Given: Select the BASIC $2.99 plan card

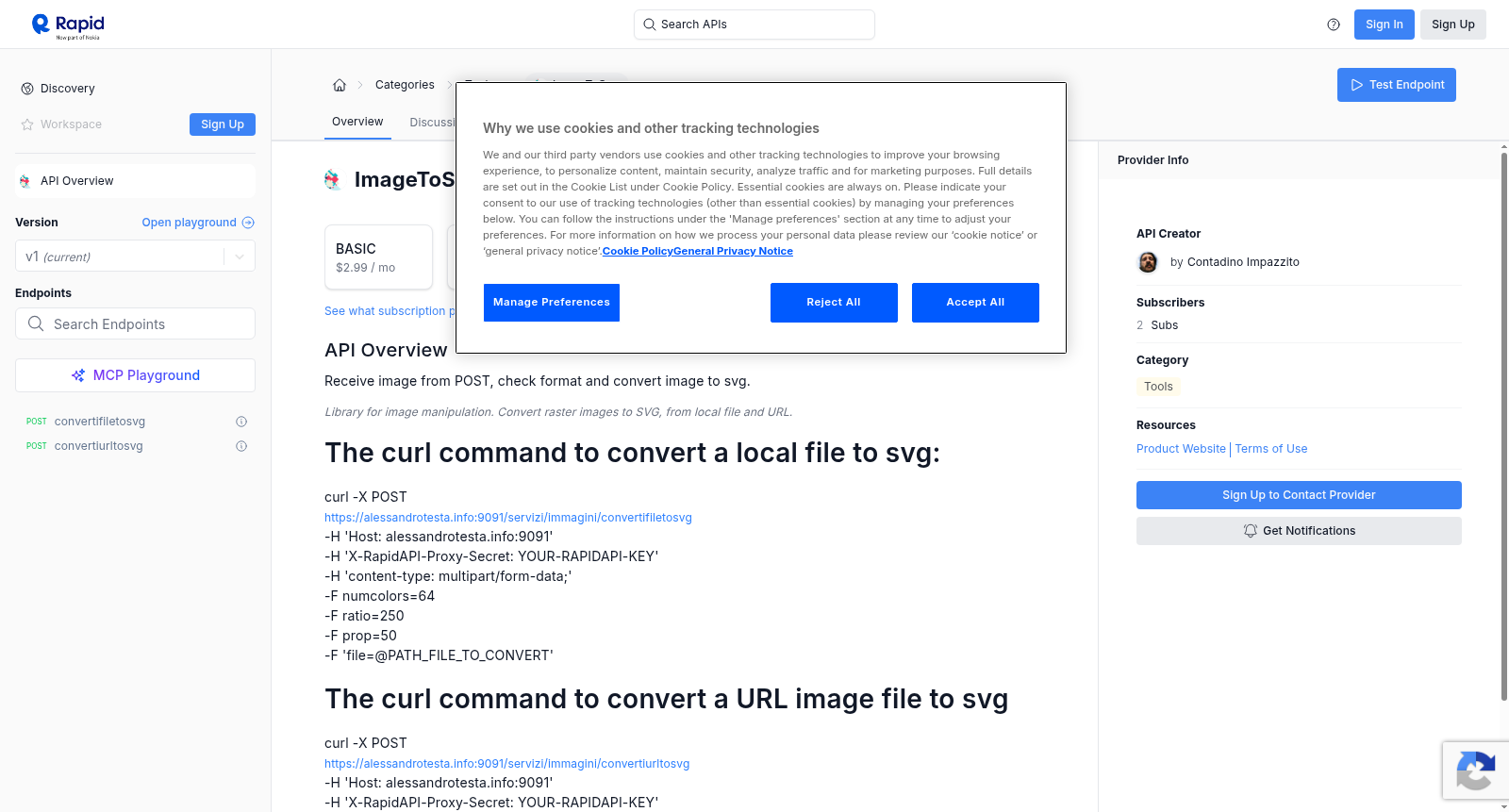Looking at the screenshot, I should pos(378,257).
